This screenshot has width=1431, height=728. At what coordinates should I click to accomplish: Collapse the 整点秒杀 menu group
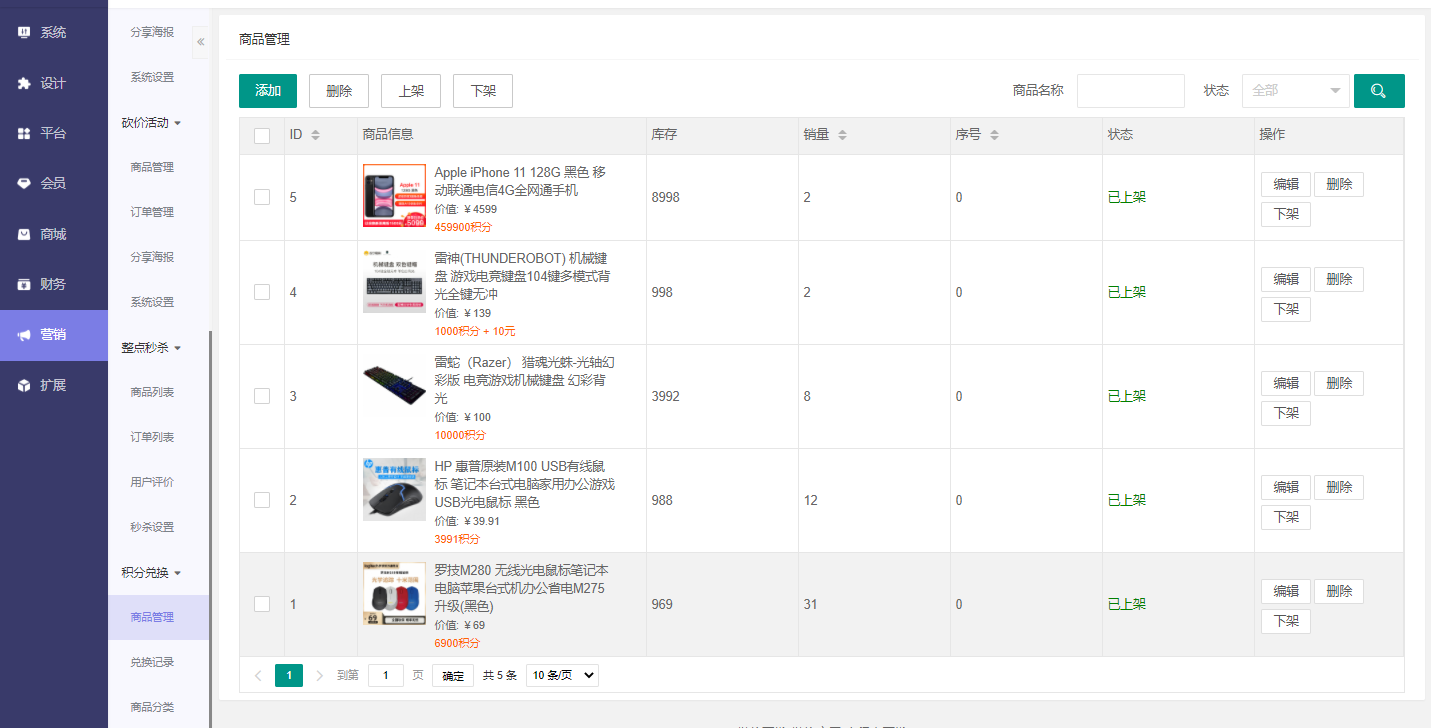click(x=151, y=348)
